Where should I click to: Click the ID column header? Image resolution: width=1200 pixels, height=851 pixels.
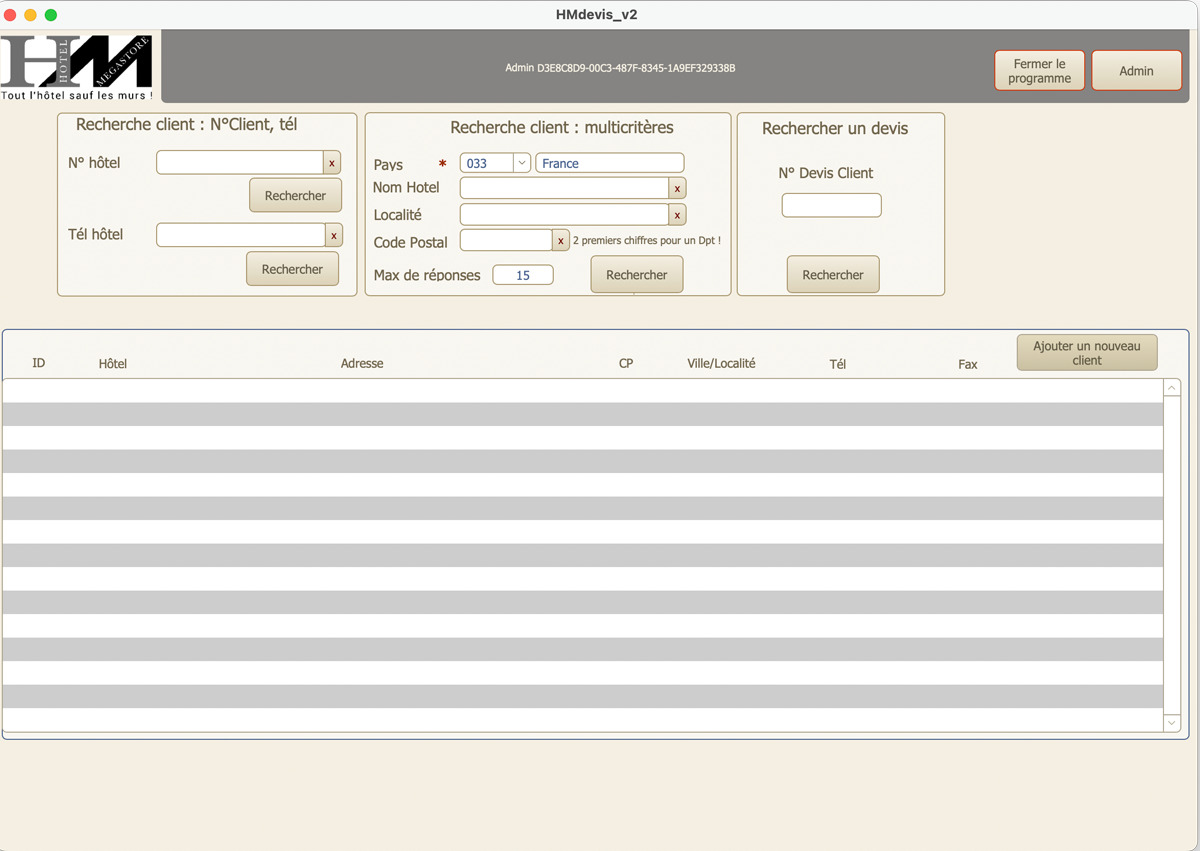click(x=39, y=363)
